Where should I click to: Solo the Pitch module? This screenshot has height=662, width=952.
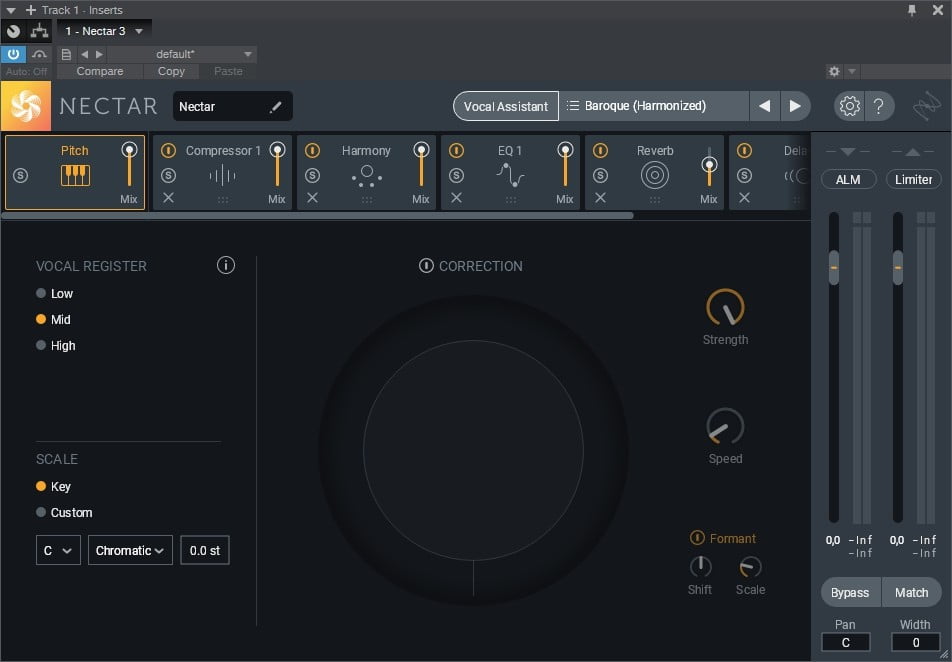click(21, 176)
